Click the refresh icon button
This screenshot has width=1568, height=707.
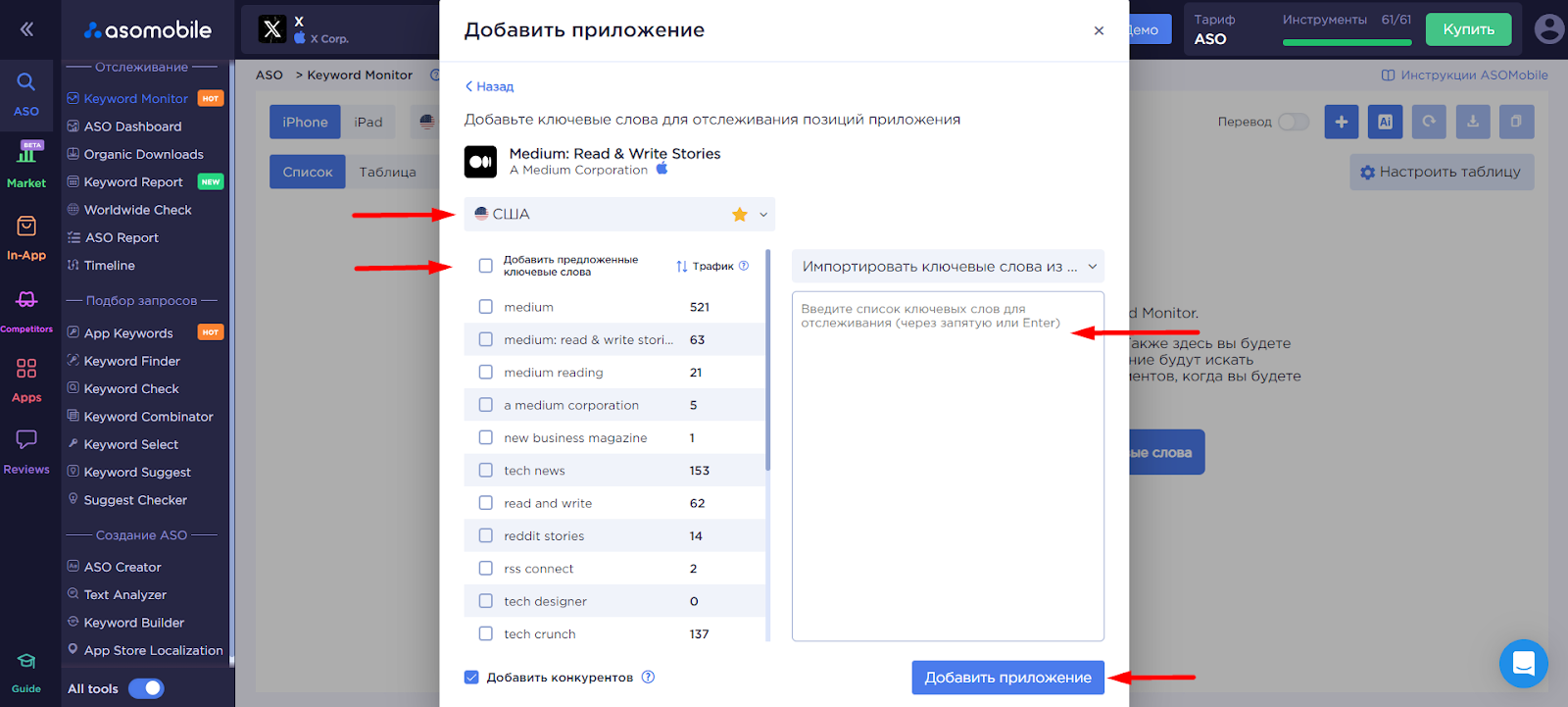click(1429, 122)
